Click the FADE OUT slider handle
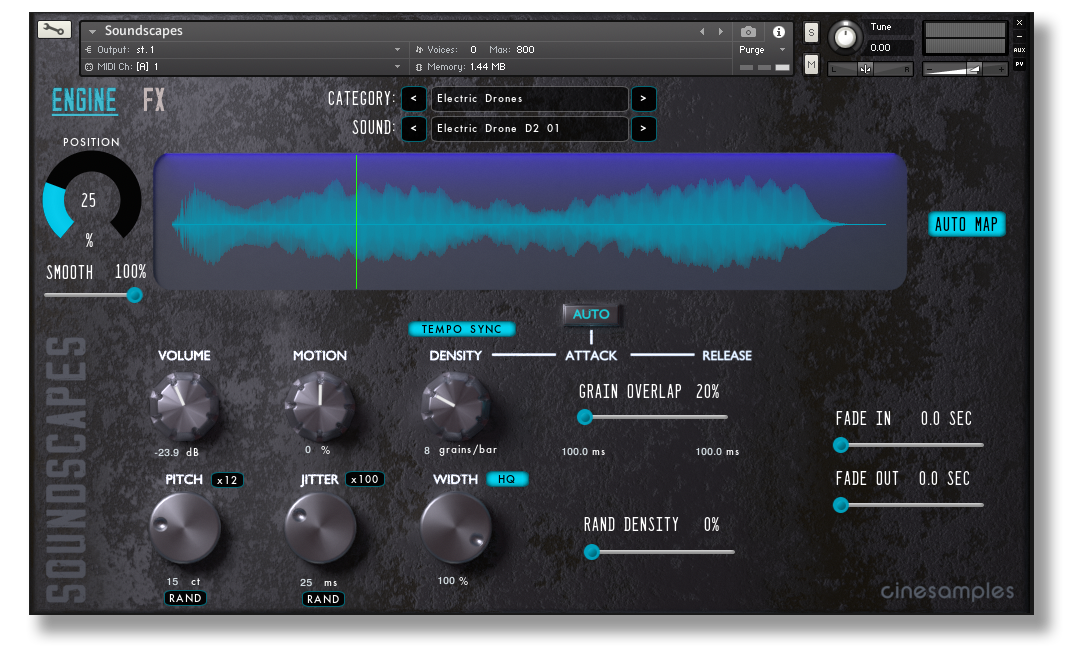The height and width of the screenshot is (663, 1065). tap(841, 505)
